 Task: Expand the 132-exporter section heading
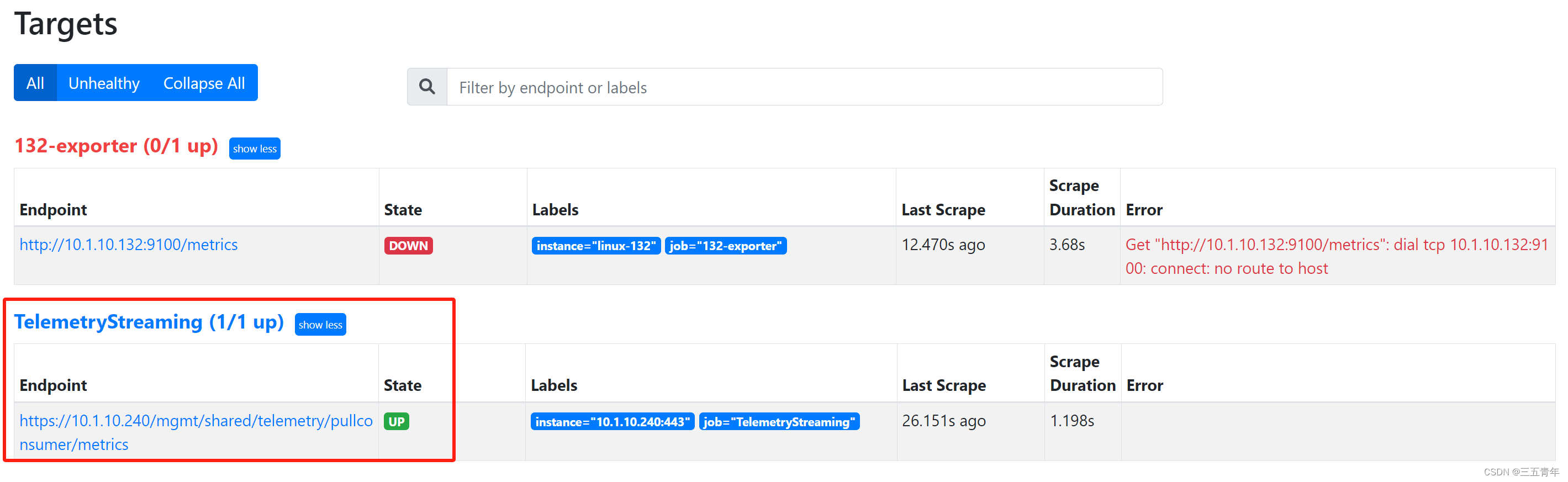pyautogui.click(x=115, y=146)
